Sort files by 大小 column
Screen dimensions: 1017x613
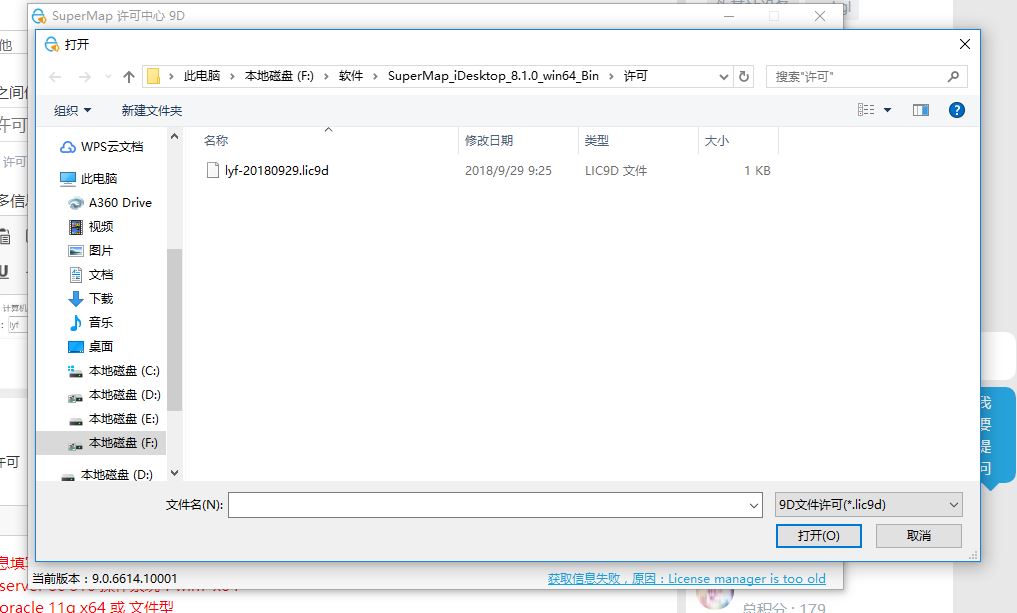[716, 140]
